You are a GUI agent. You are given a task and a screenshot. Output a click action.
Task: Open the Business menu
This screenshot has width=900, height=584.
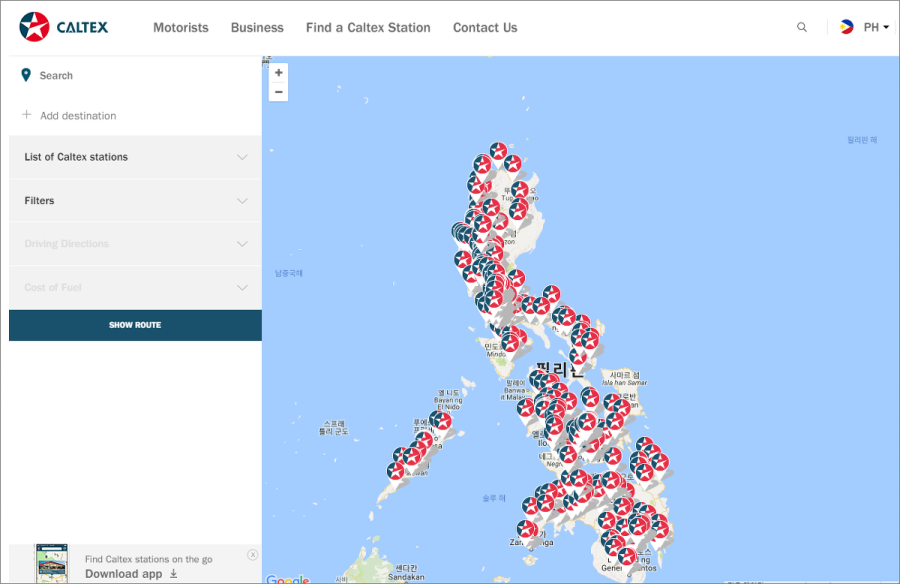tap(257, 28)
